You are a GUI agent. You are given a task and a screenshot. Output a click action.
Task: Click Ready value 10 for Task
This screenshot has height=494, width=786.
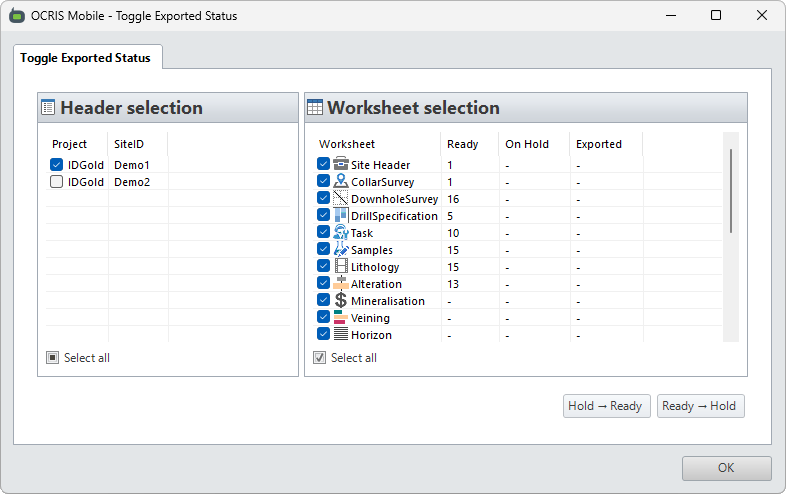453,233
